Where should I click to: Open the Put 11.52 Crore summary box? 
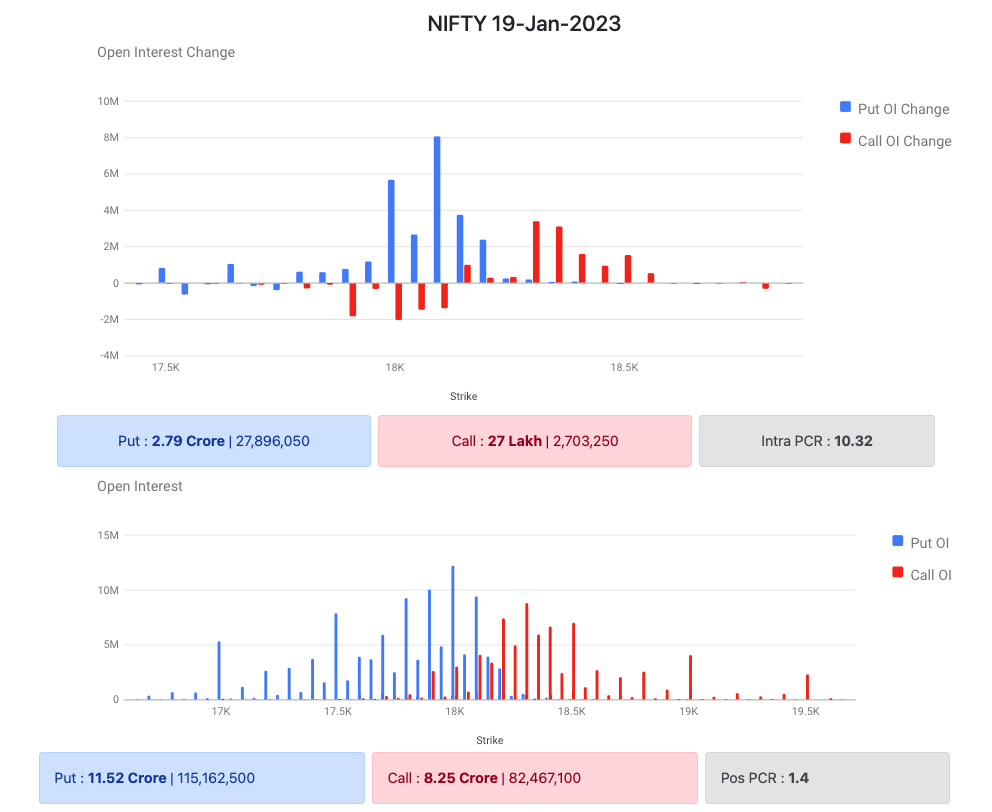(202, 778)
